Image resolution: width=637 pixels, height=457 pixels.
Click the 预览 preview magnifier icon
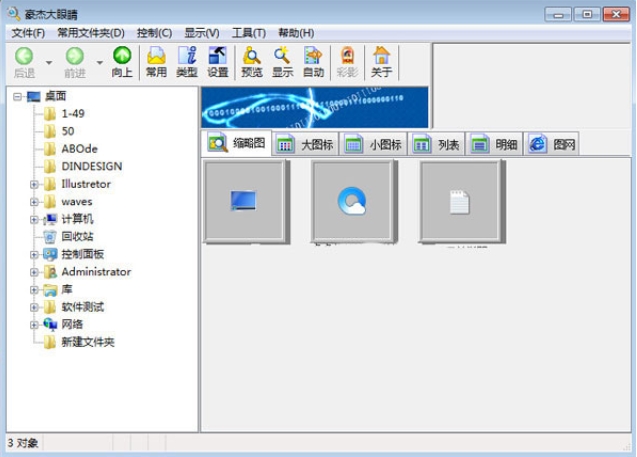click(x=252, y=56)
